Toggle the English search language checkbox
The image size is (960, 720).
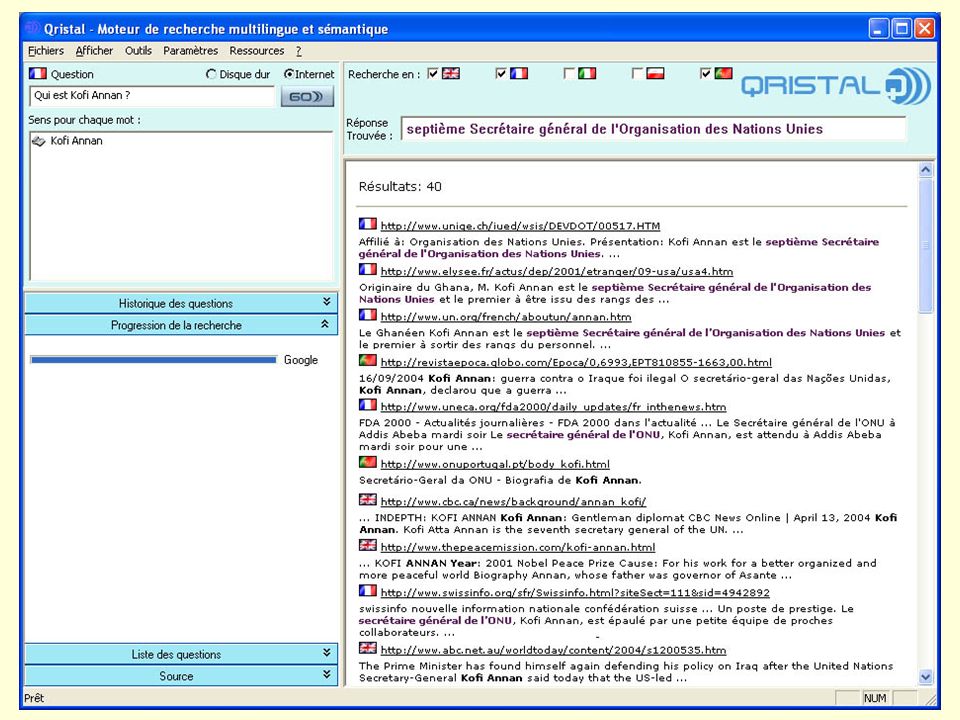[433, 73]
